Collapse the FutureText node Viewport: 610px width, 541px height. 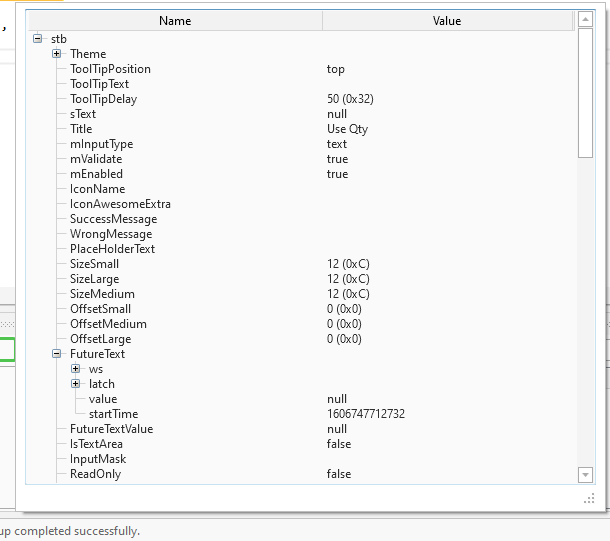pos(57,354)
